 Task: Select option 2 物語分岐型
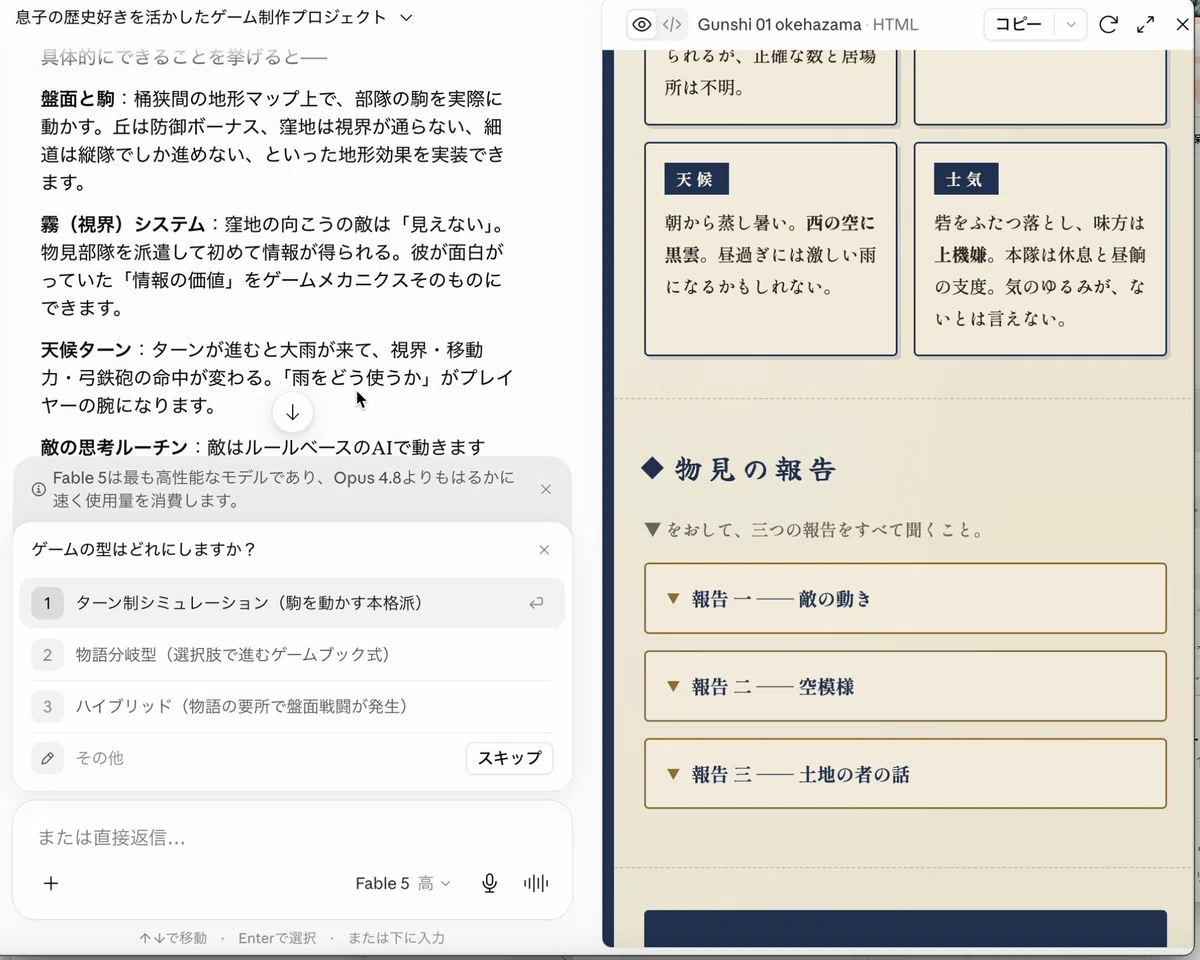tap(292, 655)
